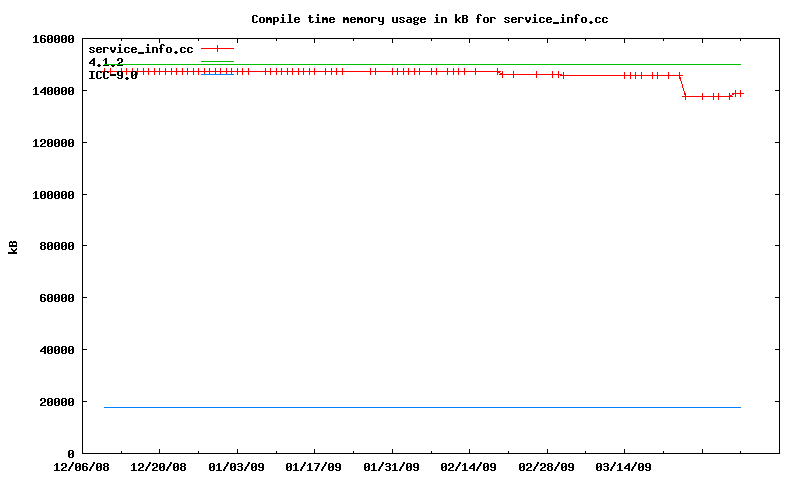Select the ICC-9.0 legend entry text

(x=112, y=74)
